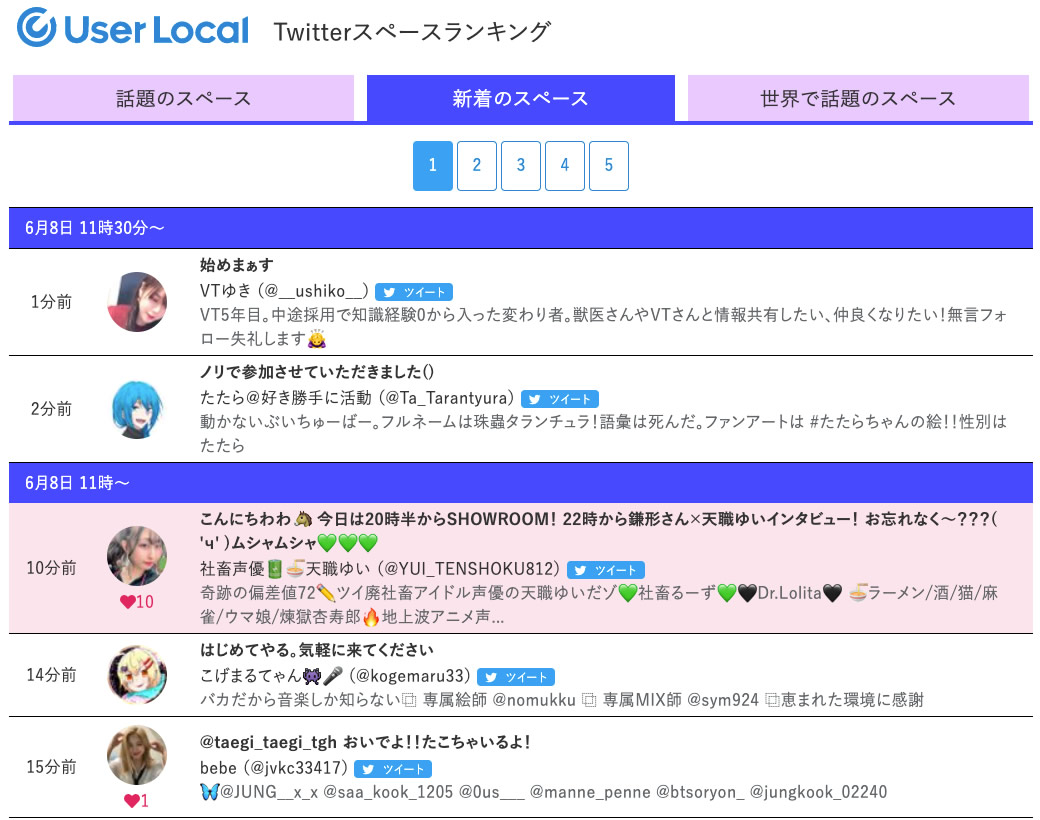Open the space ノリで参加させていただきました()
The height and width of the screenshot is (820, 1040).
point(317,372)
